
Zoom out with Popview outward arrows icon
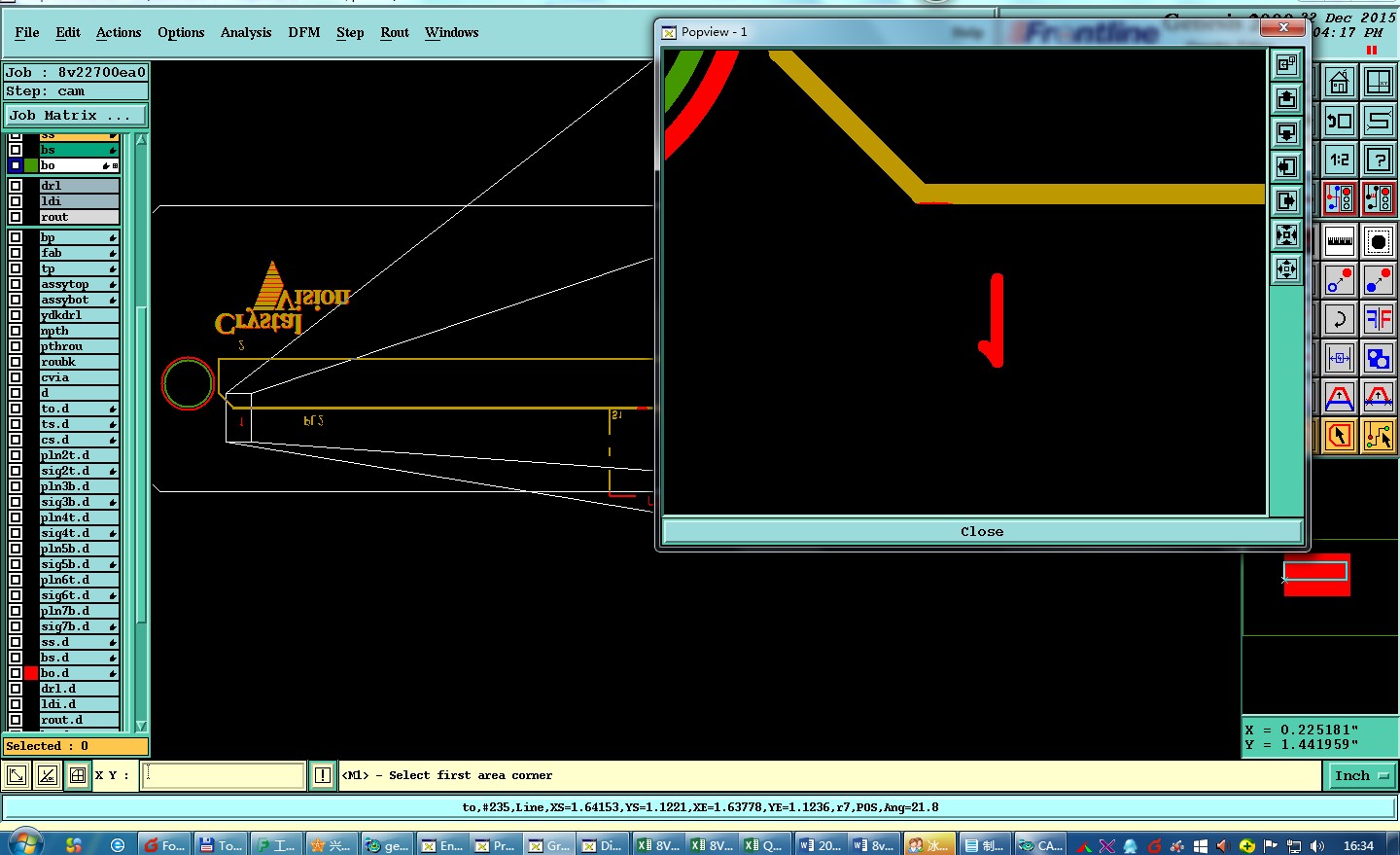pos(1286,269)
